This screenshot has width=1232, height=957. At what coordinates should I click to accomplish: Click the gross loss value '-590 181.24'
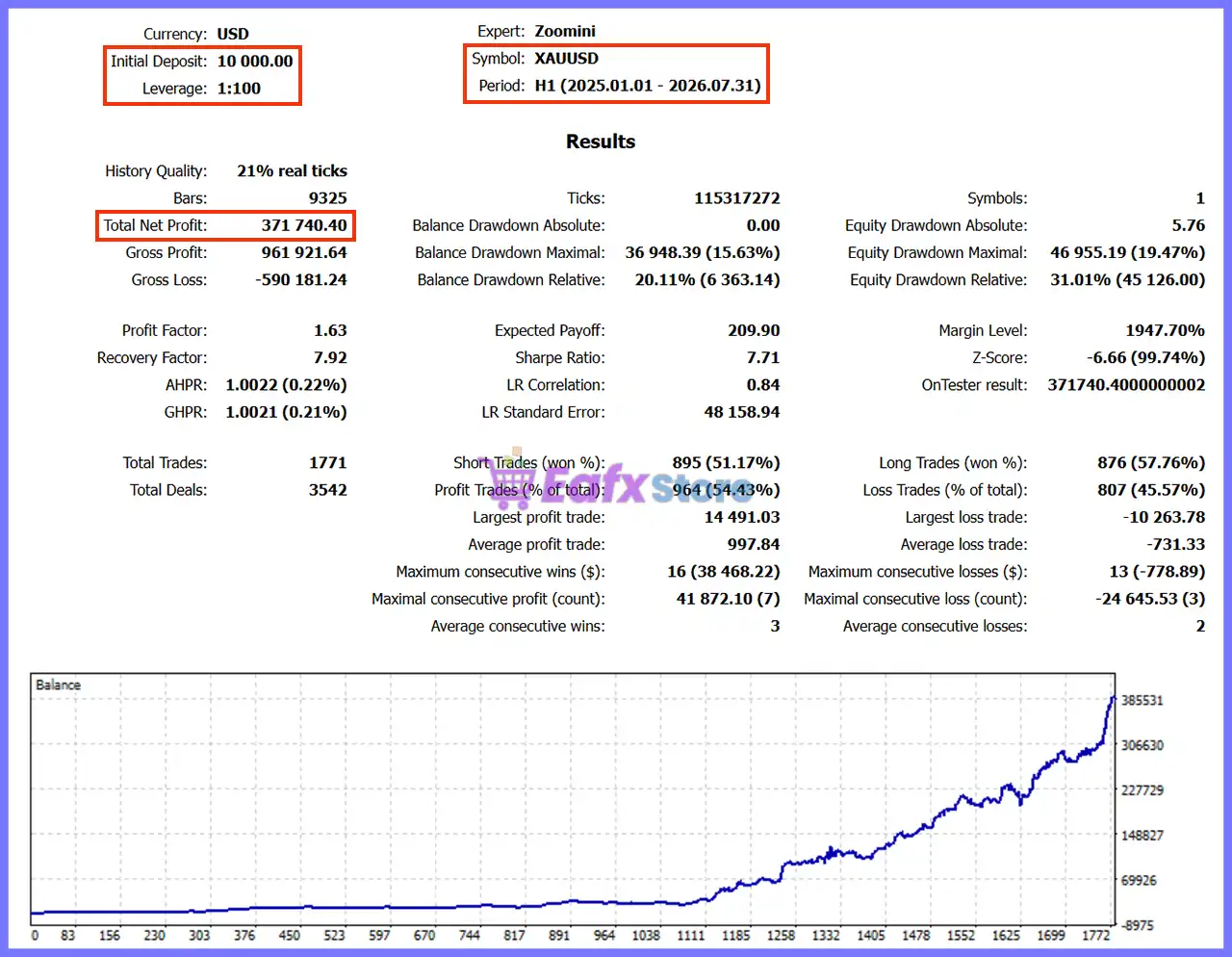301,279
